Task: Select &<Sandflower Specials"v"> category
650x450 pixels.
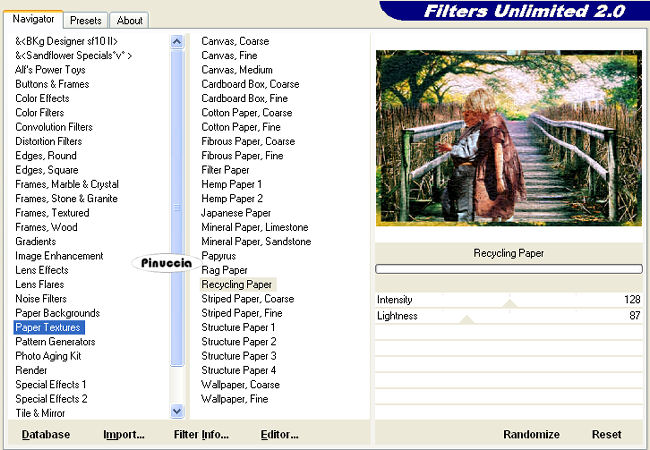Action: 73,56
